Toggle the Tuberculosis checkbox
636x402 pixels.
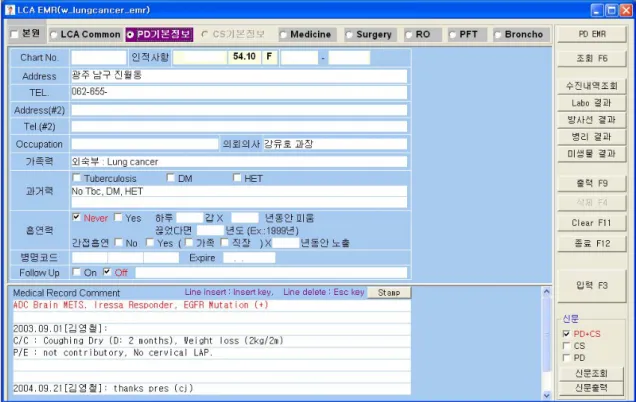click(76, 178)
